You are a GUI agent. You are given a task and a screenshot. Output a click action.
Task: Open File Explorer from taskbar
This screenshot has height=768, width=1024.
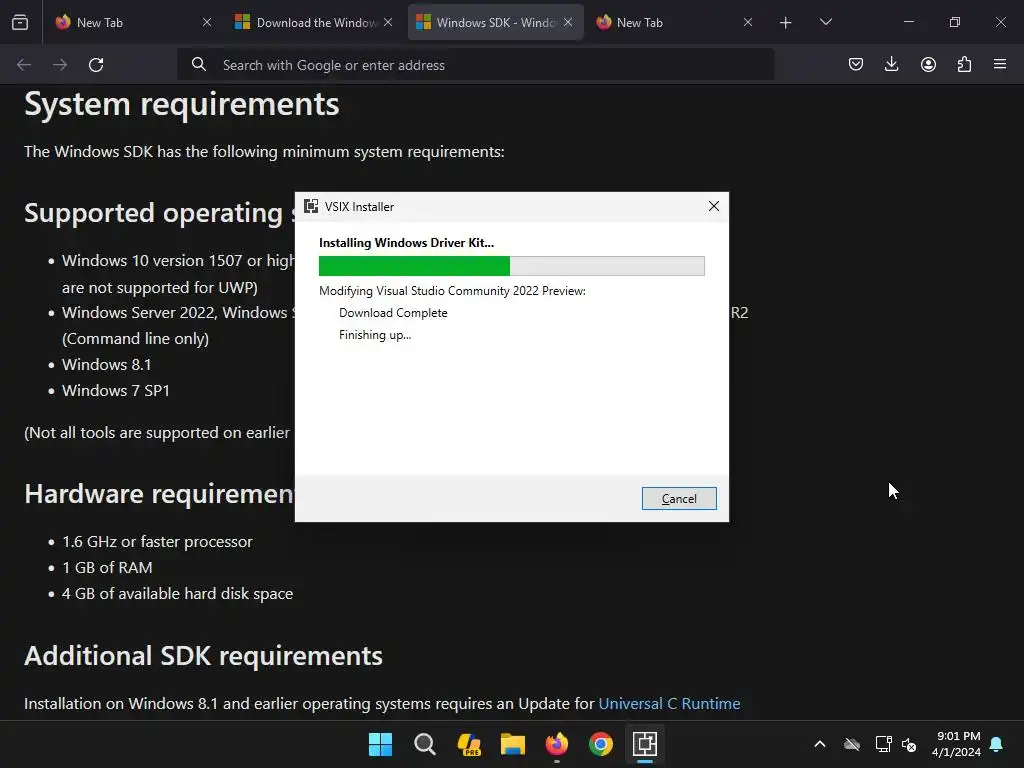tap(513, 744)
